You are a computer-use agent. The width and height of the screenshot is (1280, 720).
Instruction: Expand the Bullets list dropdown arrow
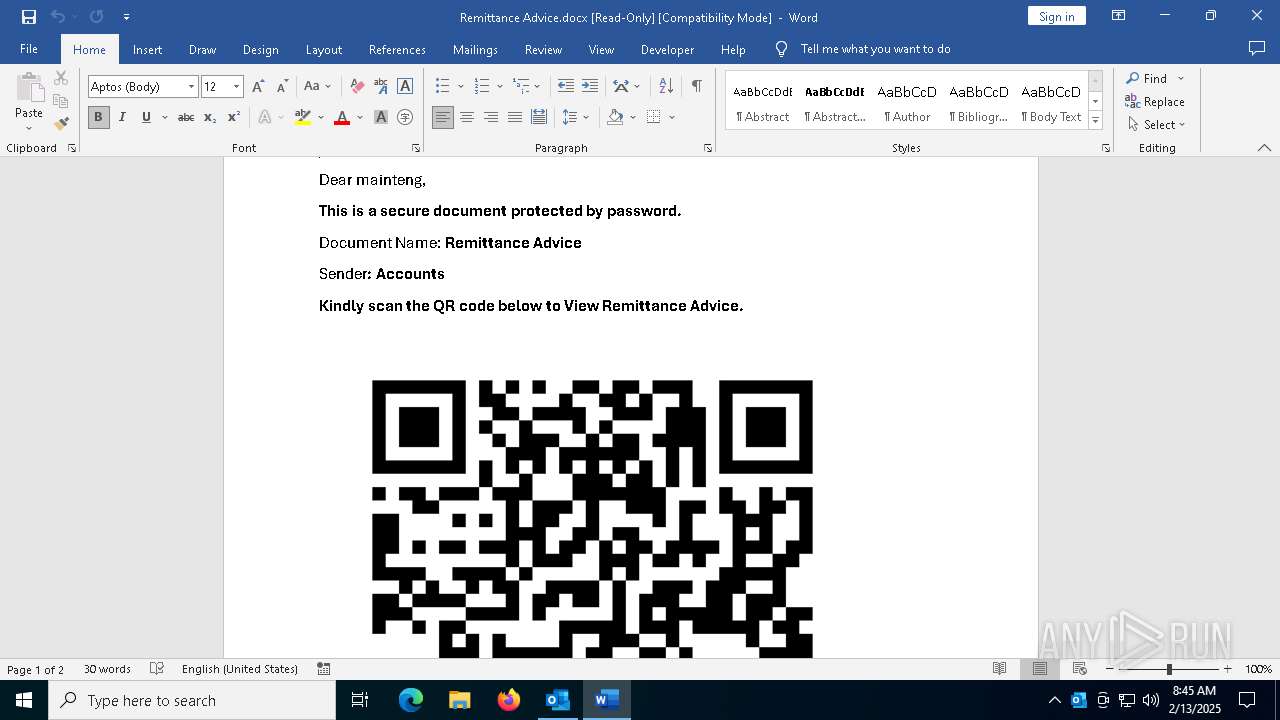(461, 87)
